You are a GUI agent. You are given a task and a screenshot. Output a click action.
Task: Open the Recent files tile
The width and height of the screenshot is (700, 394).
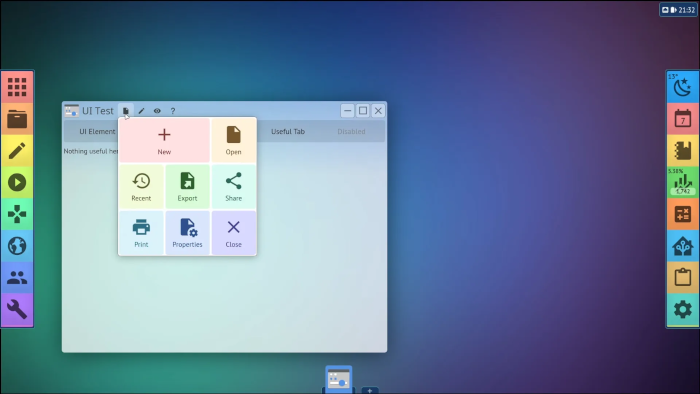[141, 187]
